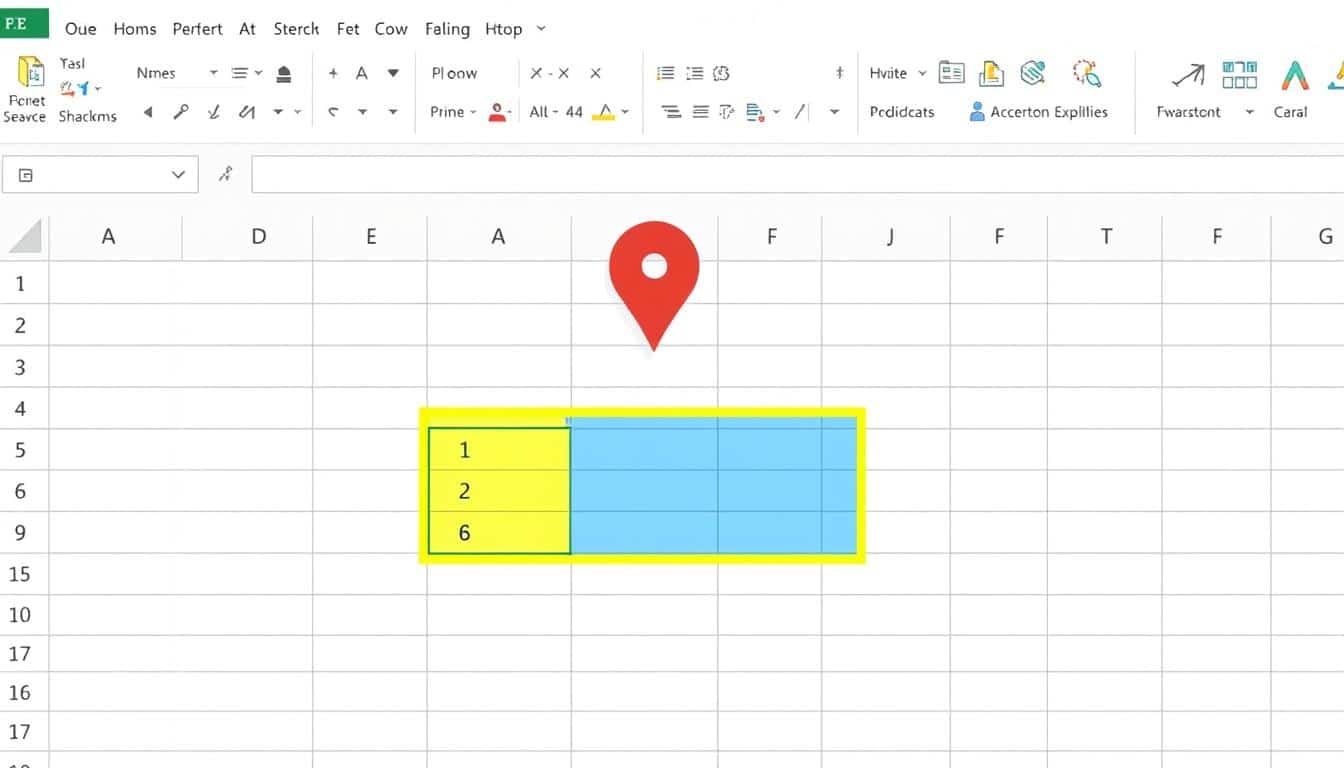Click the circular icon right of the numbered list
This screenshot has height=768, width=1344.
(x=721, y=73)
